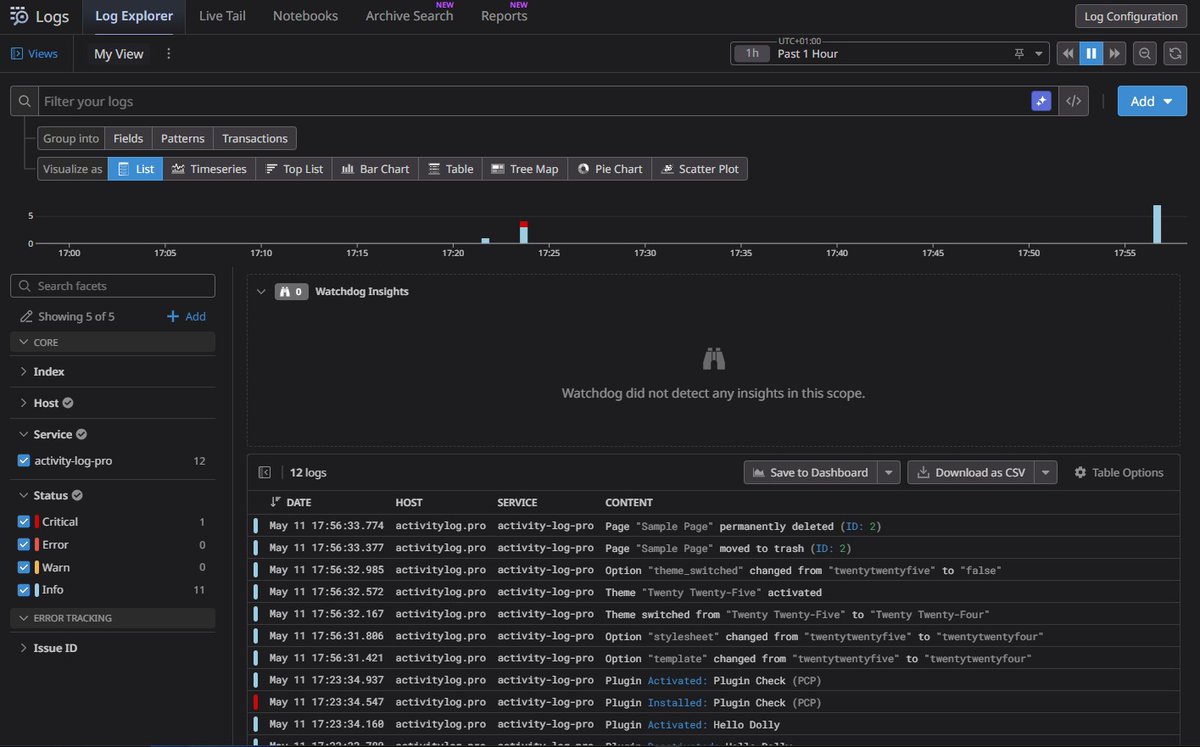1200x747 pixels.
Task: Pin the time range selector
Action: point(1019,54)
